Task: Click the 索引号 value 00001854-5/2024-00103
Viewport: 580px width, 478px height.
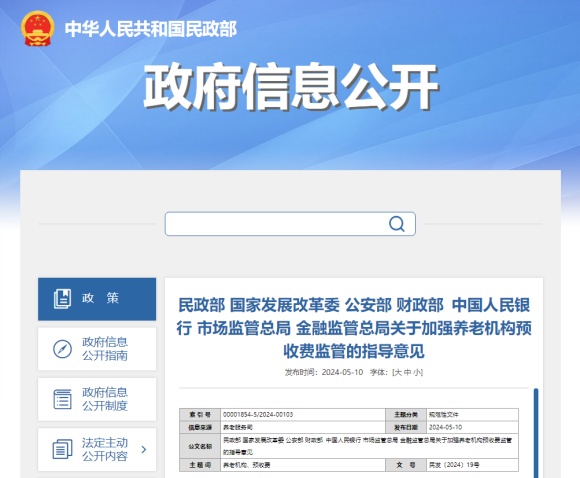Action: coord(258,414)
